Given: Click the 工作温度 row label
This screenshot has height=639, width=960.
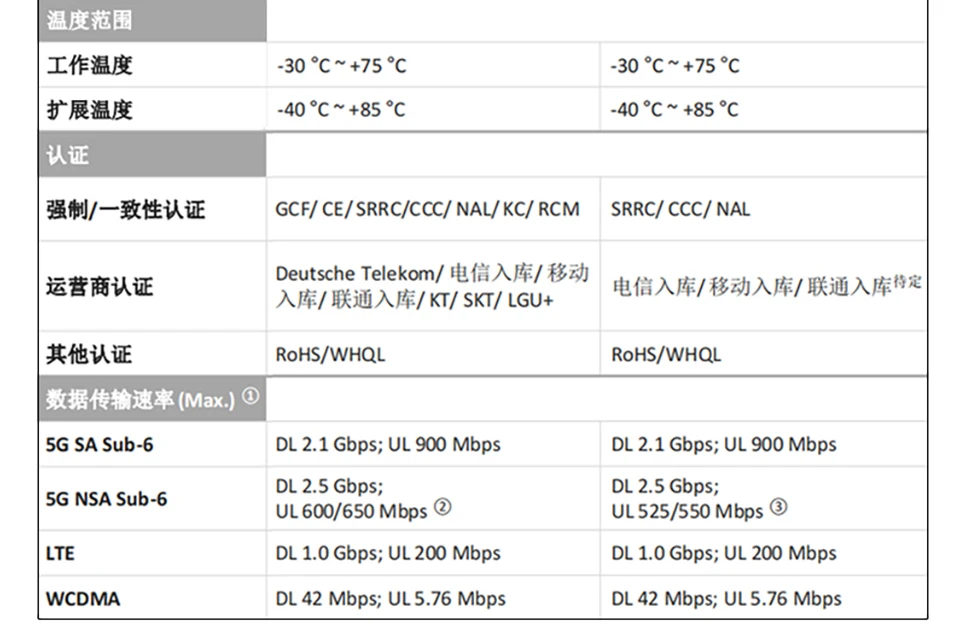Looking at the screenshot, I should pyautogui.click(x=89, y=66).
